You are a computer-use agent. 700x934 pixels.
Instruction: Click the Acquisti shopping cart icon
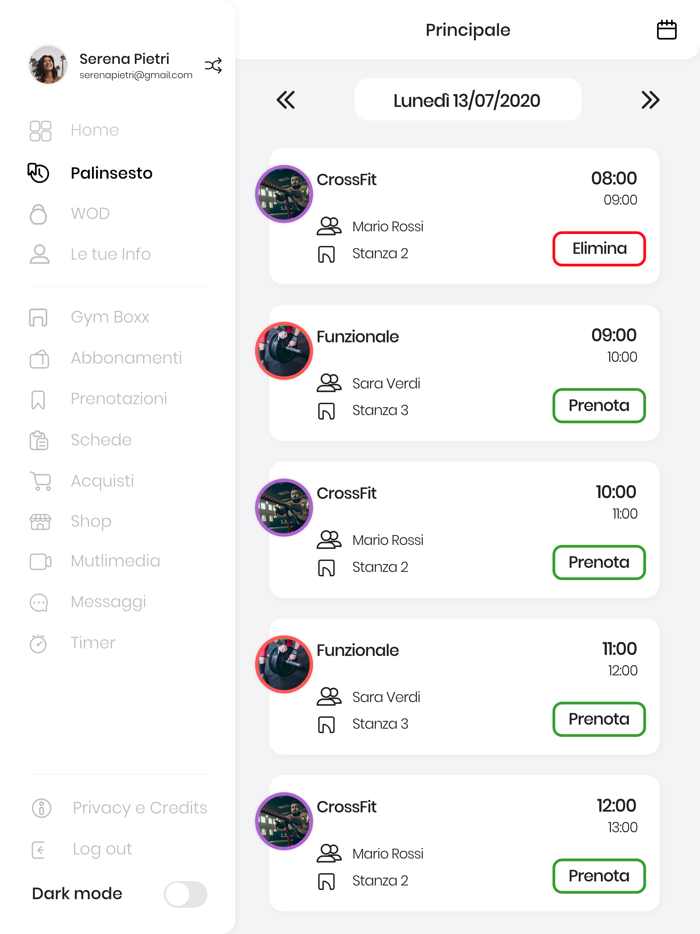click(40, 481)
